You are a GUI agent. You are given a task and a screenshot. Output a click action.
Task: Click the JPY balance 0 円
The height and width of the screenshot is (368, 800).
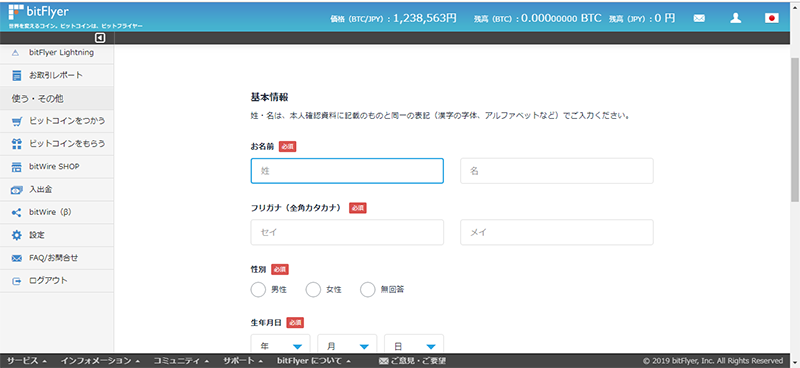665,18
